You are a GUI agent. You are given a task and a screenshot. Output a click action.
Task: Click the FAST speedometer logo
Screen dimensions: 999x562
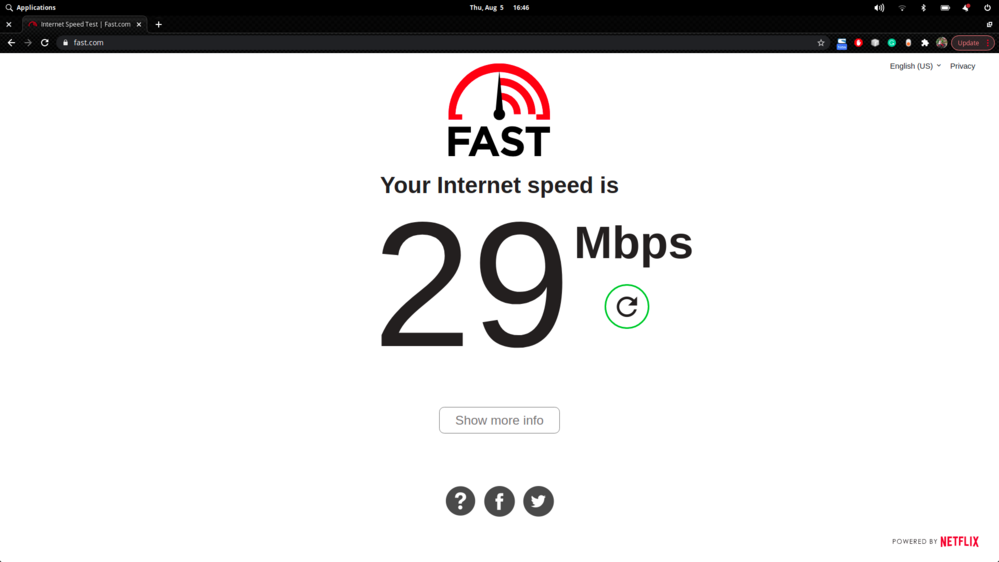click(x=499, y=110)
